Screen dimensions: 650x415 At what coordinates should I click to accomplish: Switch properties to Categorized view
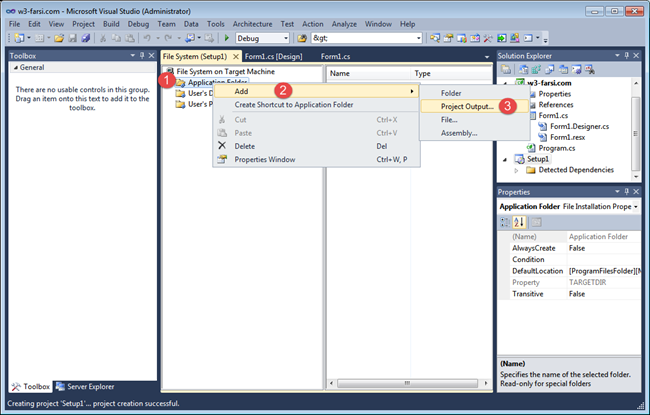(x=505, y=223)
